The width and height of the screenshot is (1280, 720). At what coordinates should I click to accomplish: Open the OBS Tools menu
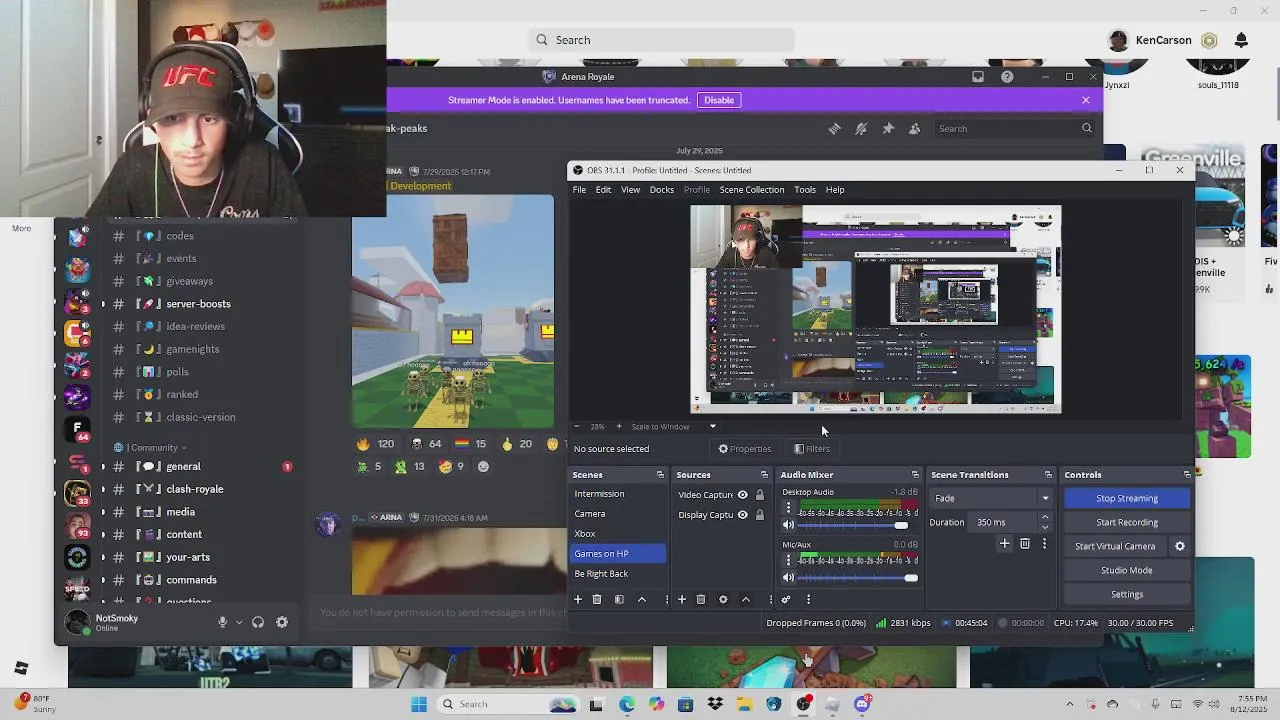point(805,190)
